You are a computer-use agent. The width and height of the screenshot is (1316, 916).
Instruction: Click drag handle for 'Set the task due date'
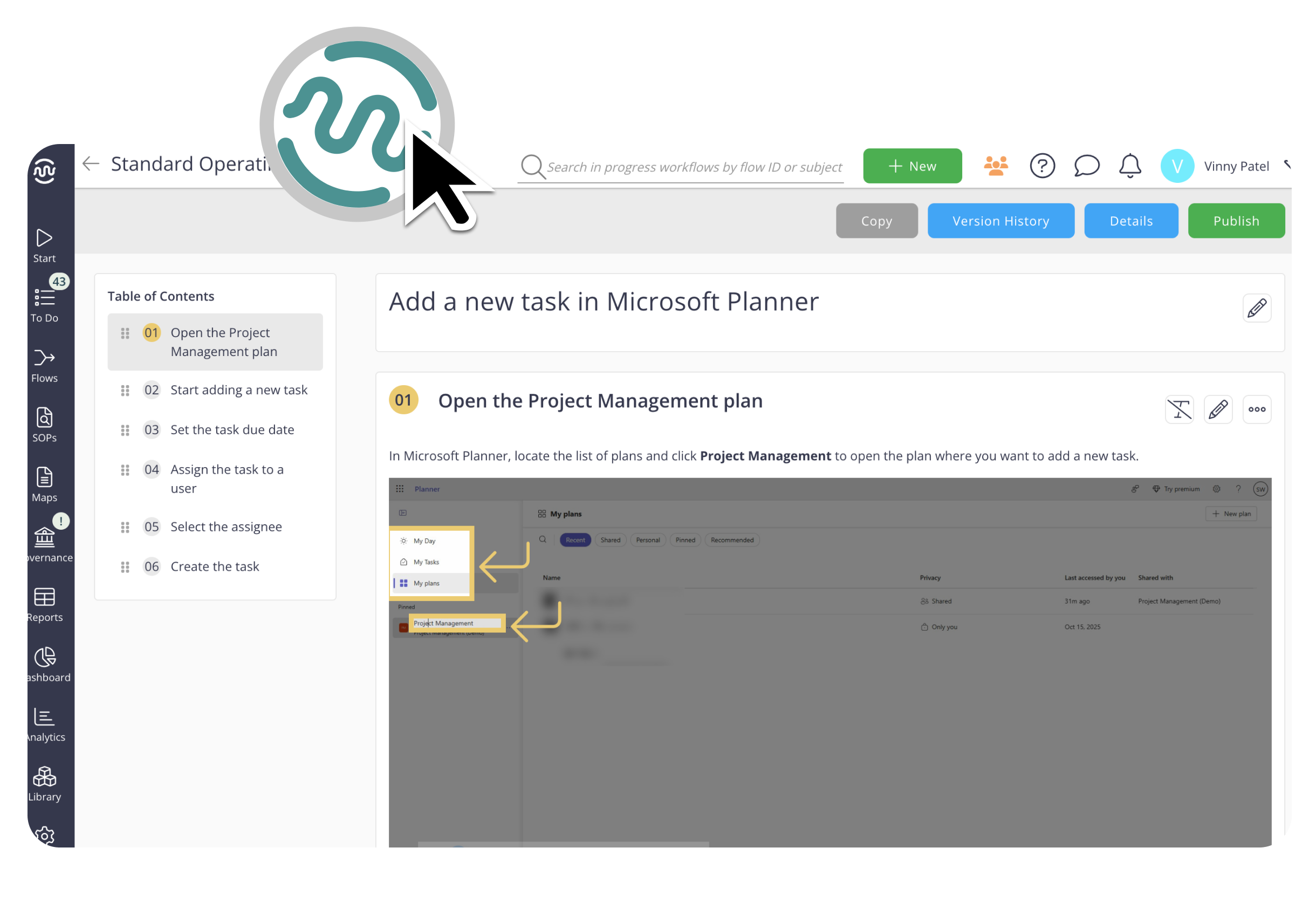[x=125, y=430]
